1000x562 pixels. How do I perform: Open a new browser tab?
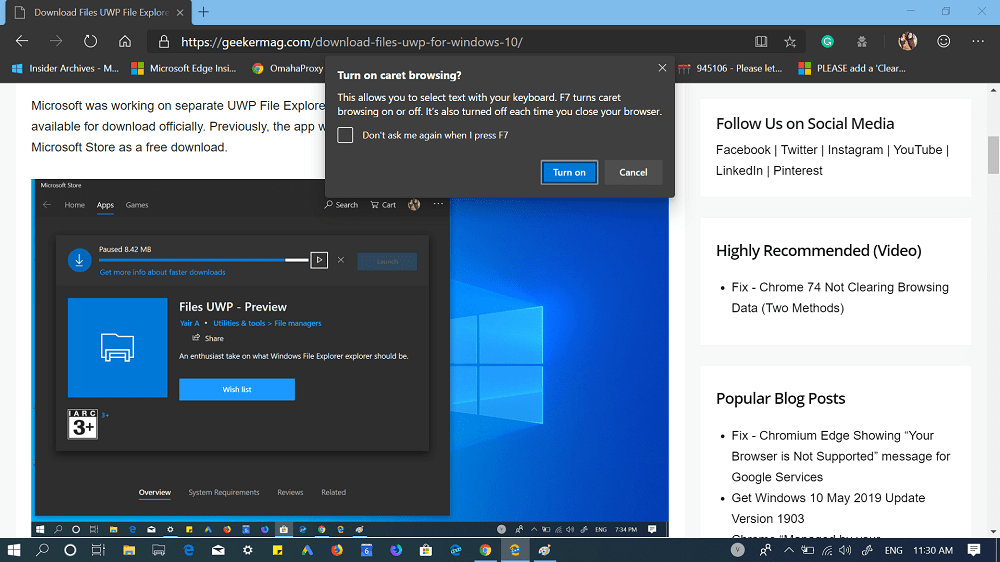203,12
